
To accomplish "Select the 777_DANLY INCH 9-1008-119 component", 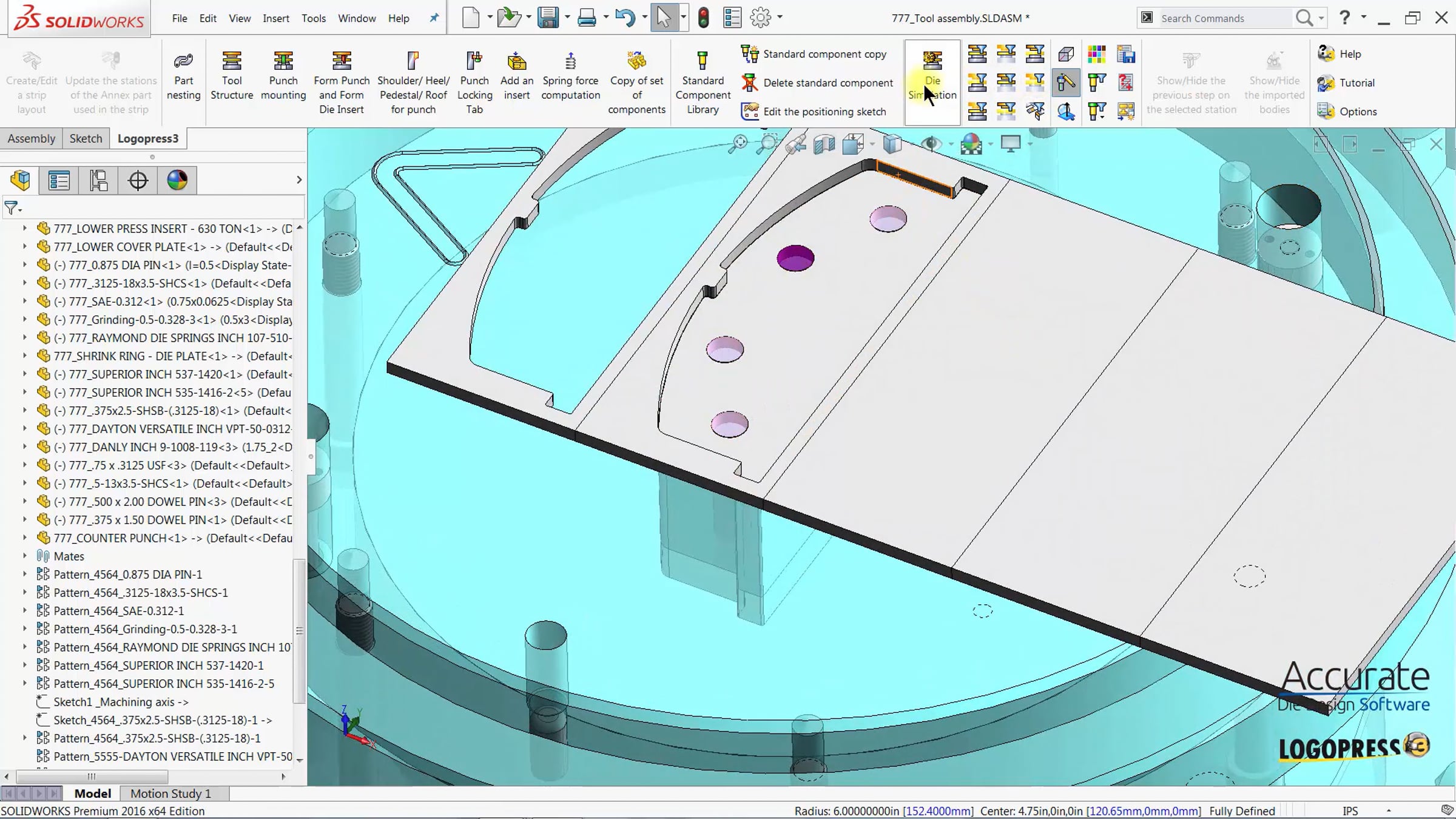I will 165,447.
